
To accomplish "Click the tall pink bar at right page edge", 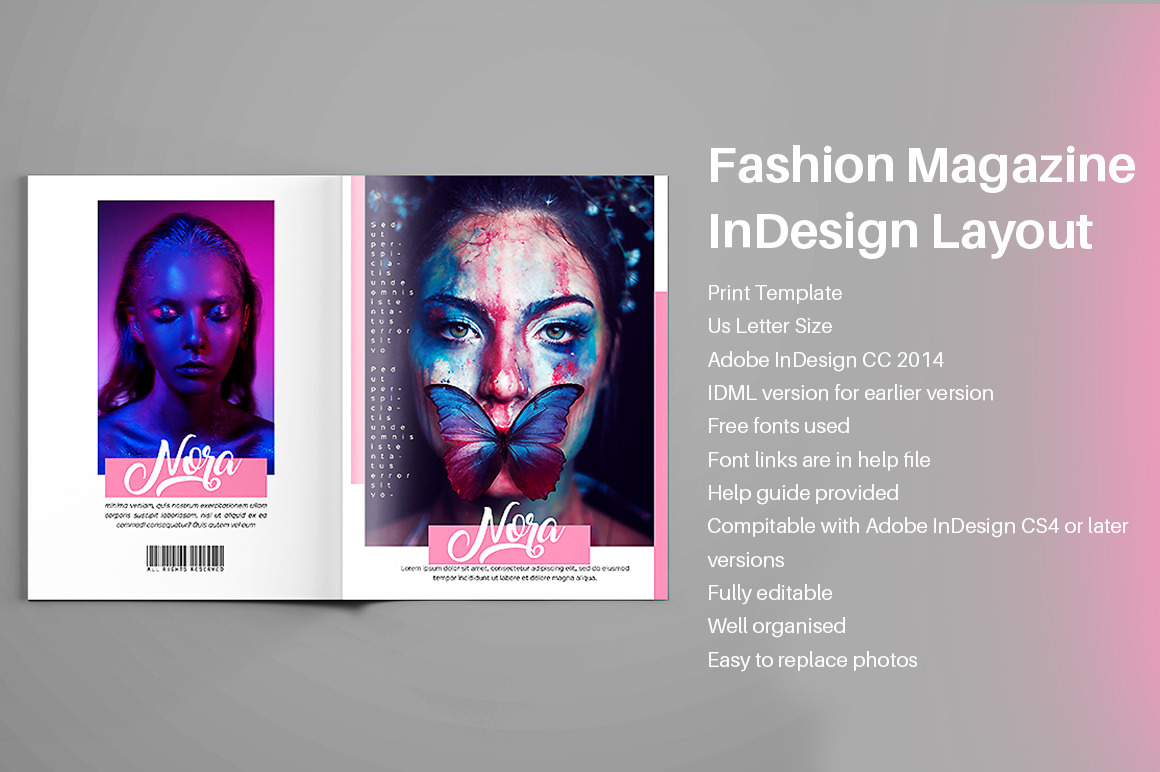I will 660,444.
